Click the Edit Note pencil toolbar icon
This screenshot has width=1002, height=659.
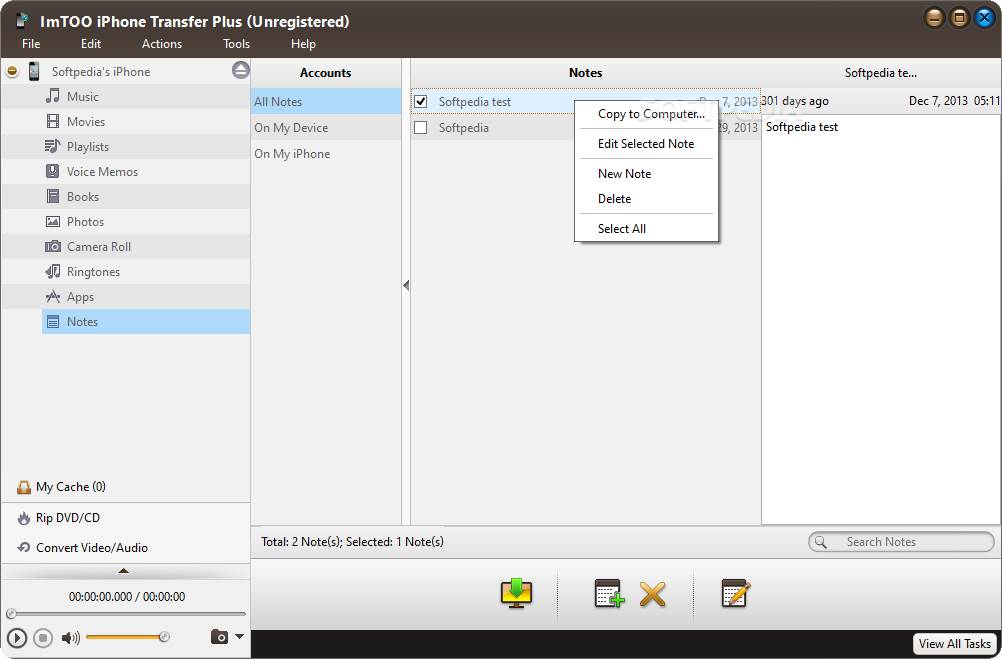pos(736,593)
